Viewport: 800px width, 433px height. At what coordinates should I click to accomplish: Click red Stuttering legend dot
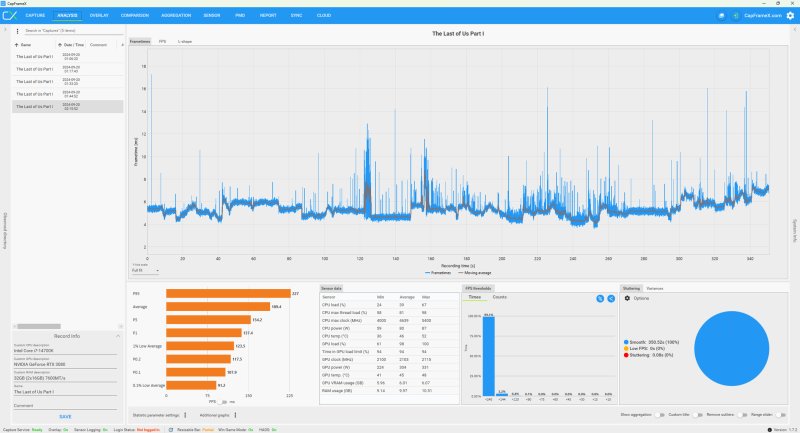(x=626, y=355)
